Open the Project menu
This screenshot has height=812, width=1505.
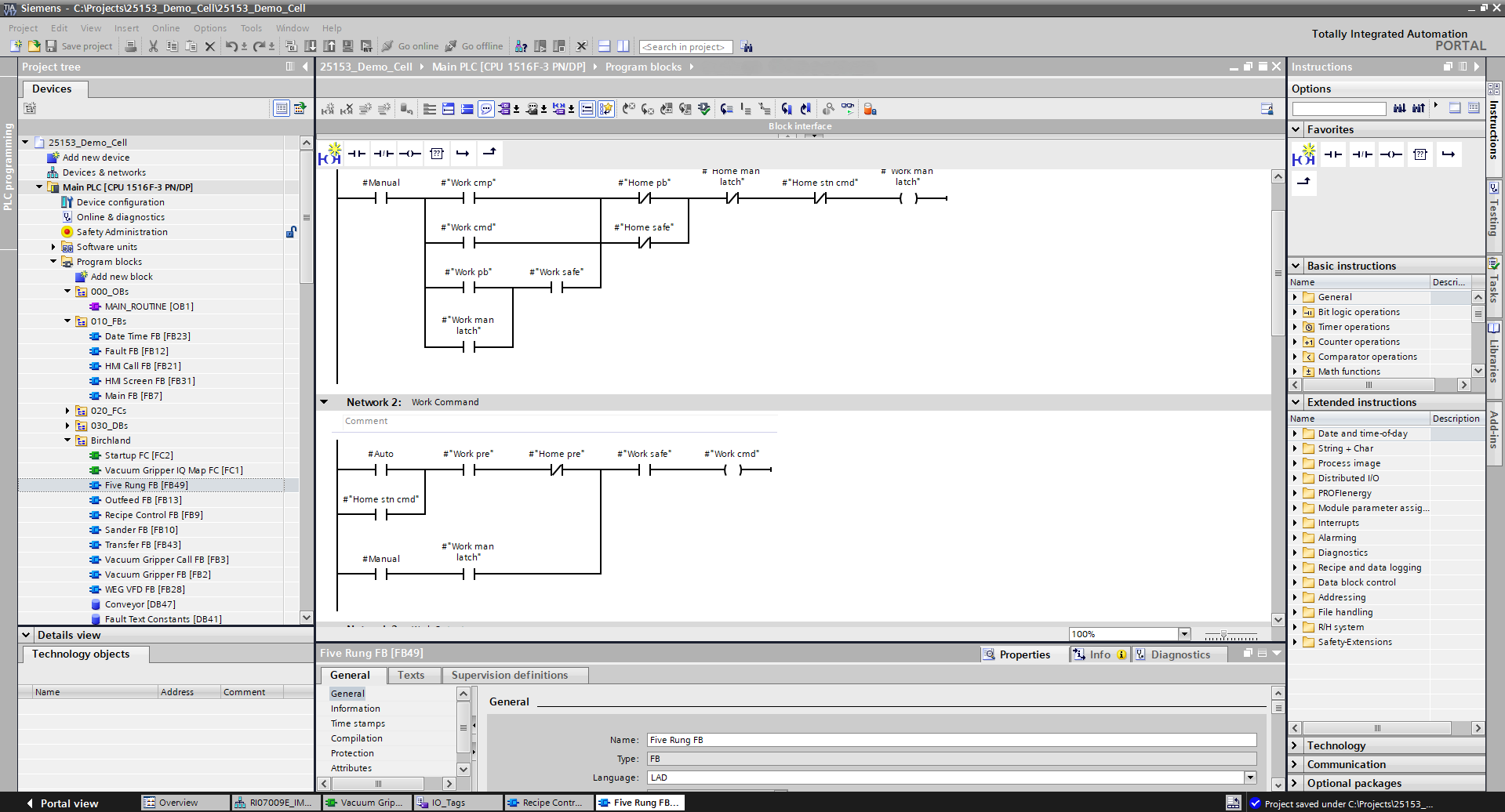23,28
